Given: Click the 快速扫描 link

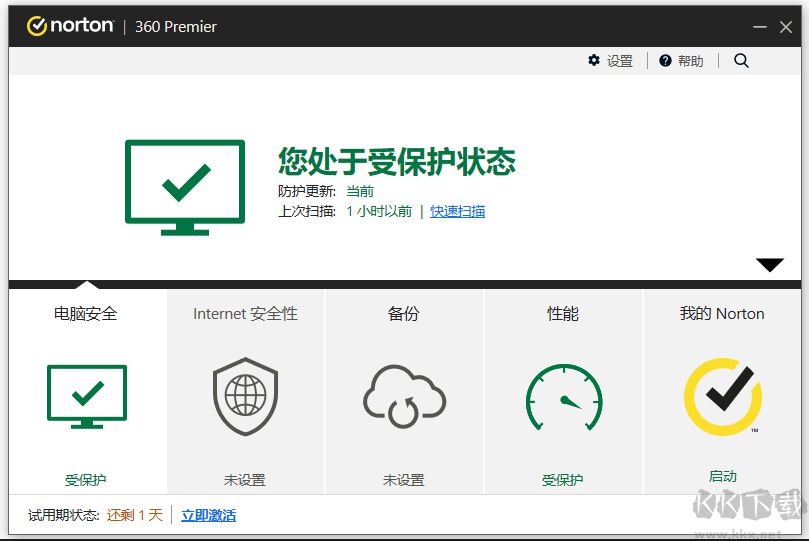Looking at the screenshot, I should [x=458, y=211].
